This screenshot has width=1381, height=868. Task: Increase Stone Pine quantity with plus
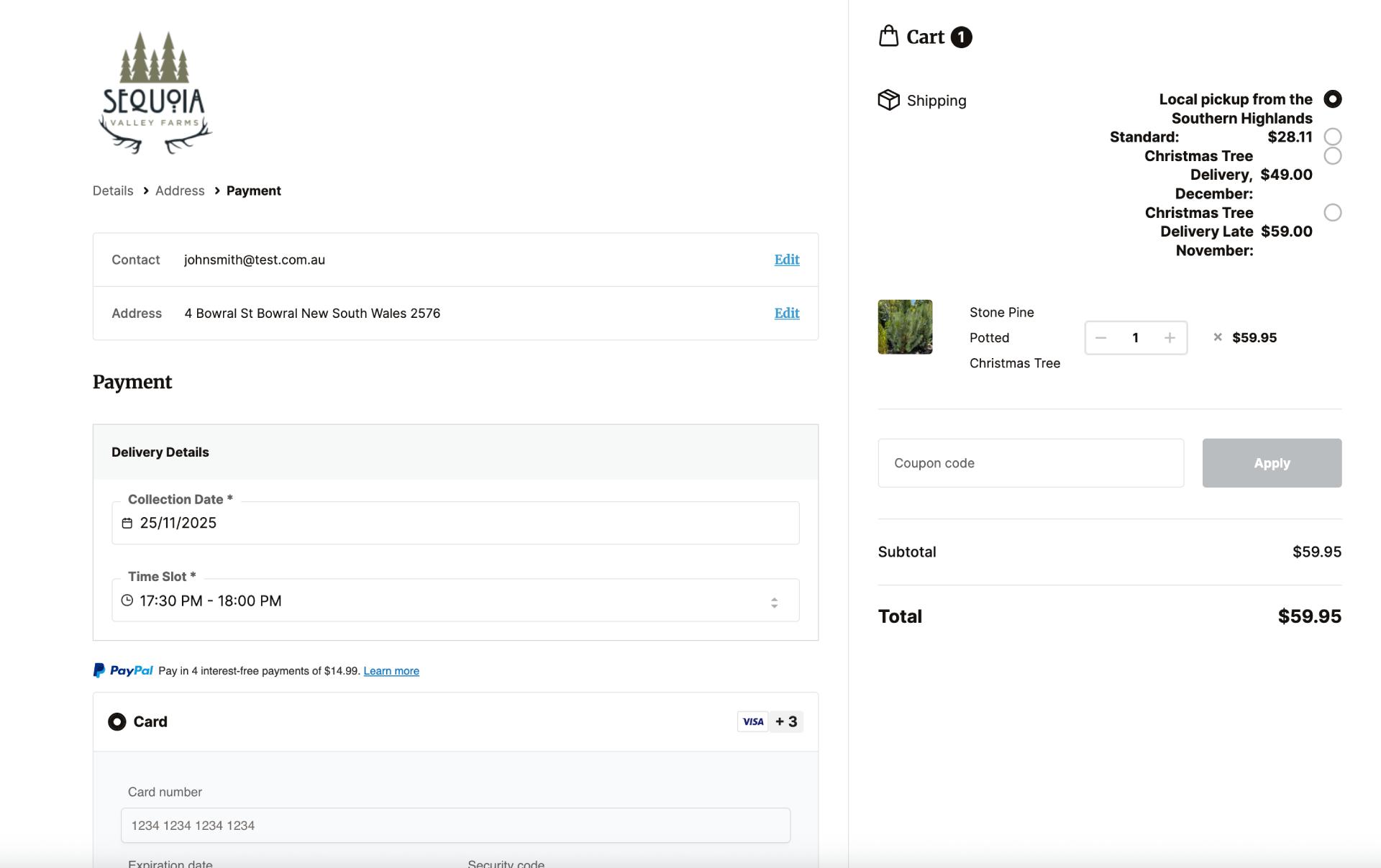1170,338
